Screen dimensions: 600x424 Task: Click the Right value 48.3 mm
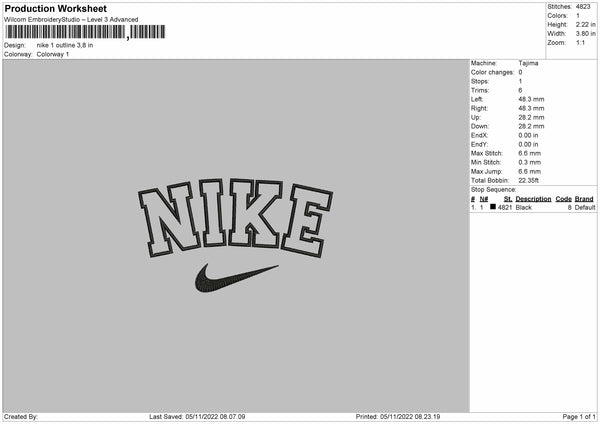pos(531,108)
